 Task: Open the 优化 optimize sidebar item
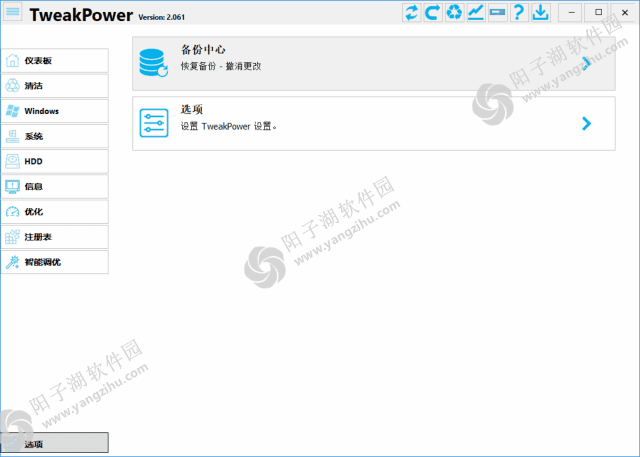(x=55, y=212)
